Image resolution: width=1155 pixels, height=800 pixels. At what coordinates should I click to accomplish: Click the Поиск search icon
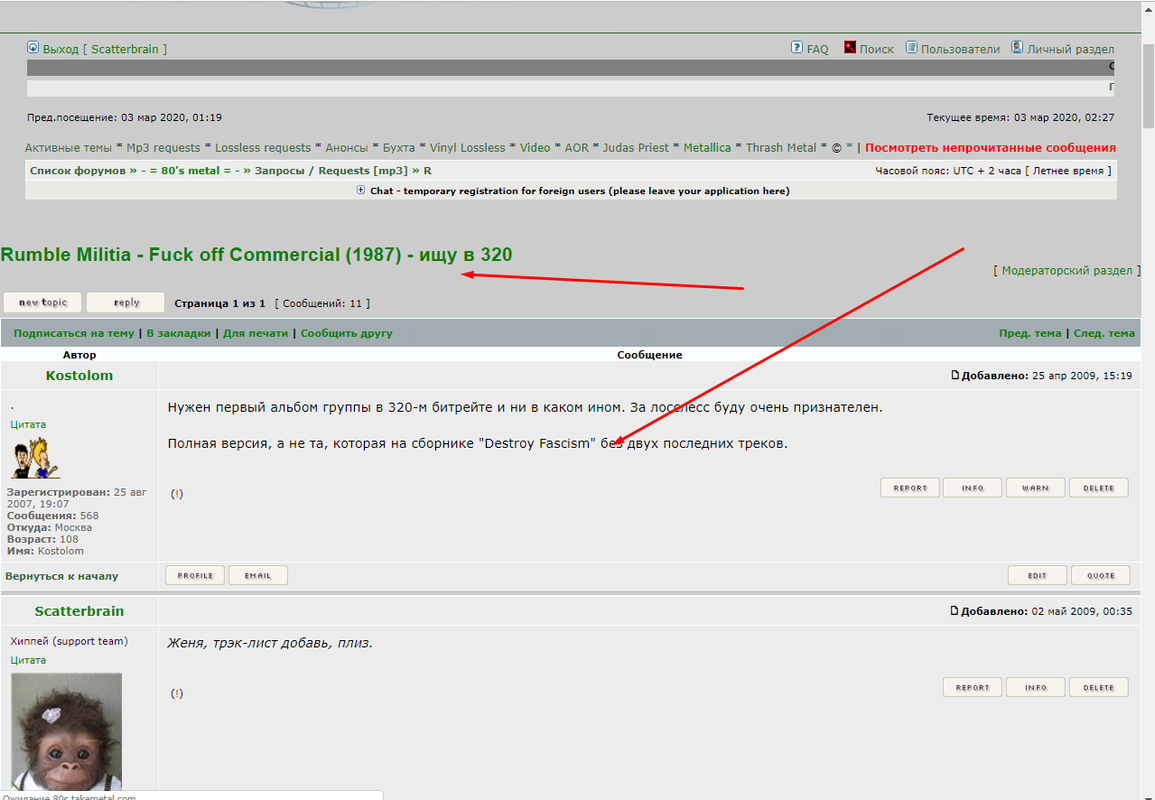(x=850, y=47)
